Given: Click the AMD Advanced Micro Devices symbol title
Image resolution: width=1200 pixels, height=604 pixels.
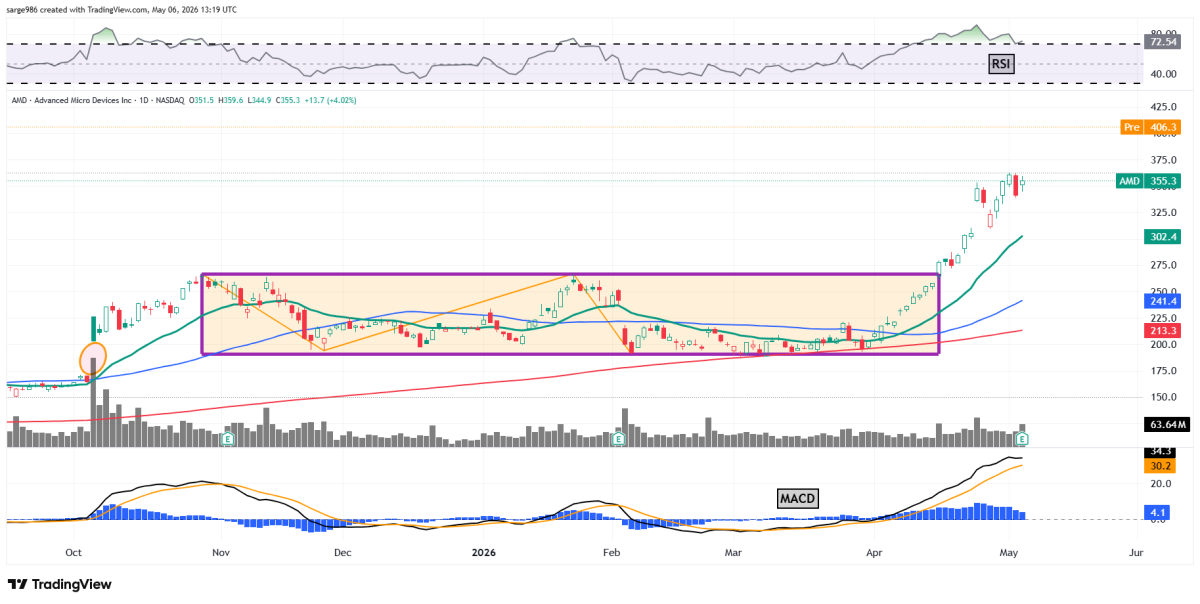Looking at the screenshot, I should (x=74, y=100).
